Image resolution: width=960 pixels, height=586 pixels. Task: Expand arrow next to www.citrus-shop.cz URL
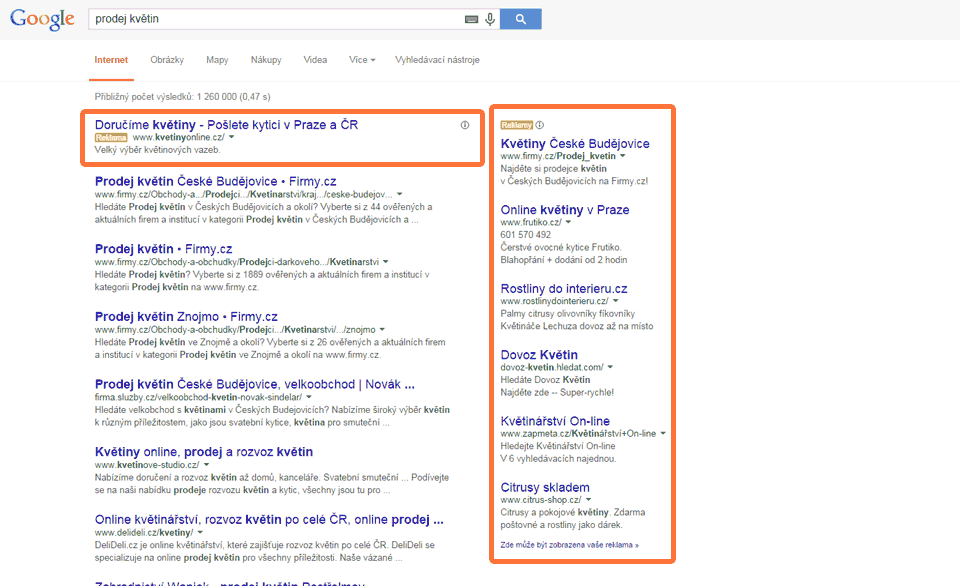click(x=588, y=500)
